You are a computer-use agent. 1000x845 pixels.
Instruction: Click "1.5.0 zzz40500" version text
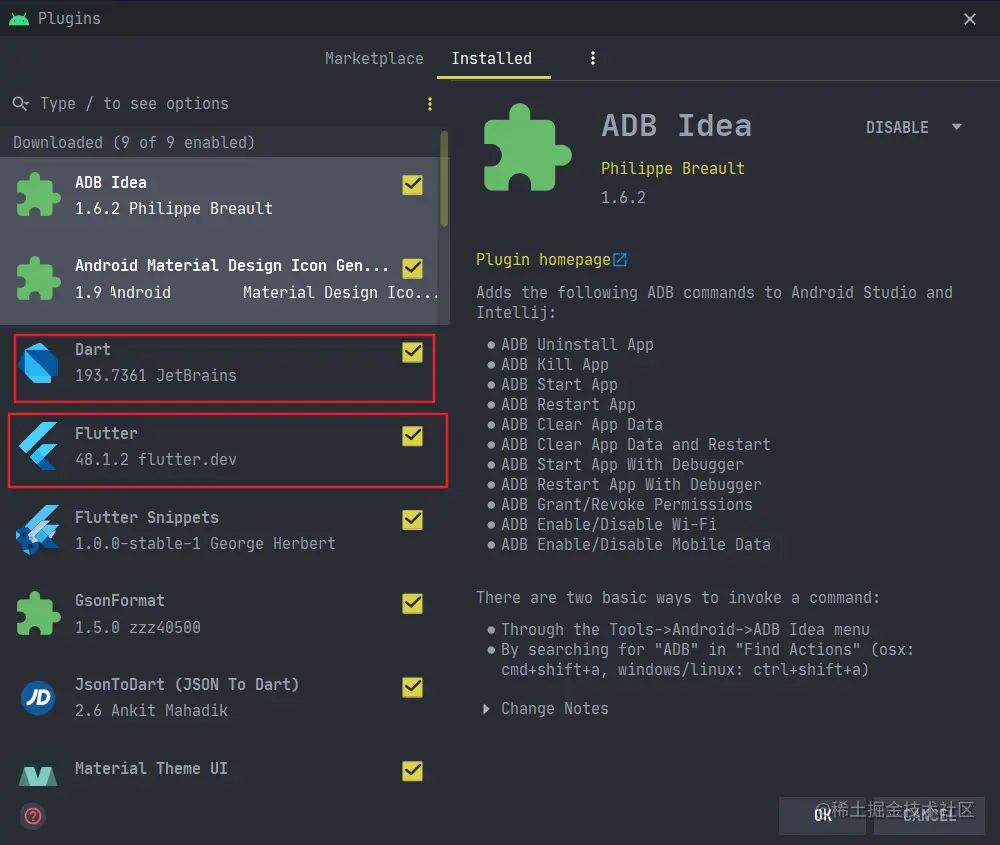pos(138,628)
